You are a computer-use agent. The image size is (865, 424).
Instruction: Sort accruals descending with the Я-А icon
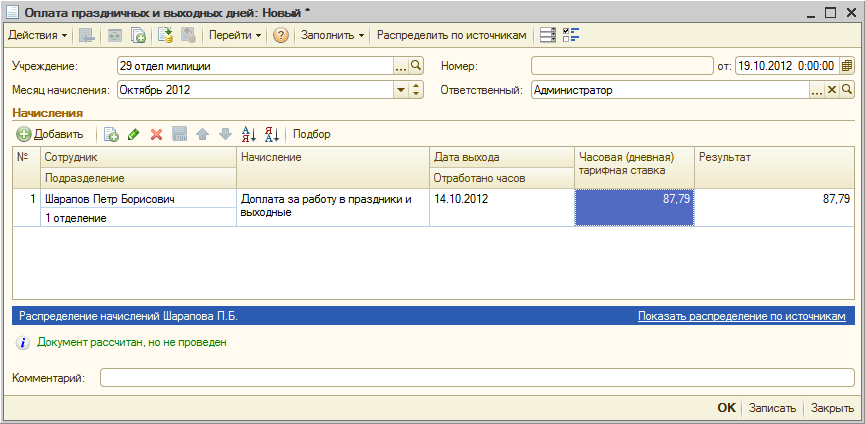pyautogui.click(x=272, y=134)
